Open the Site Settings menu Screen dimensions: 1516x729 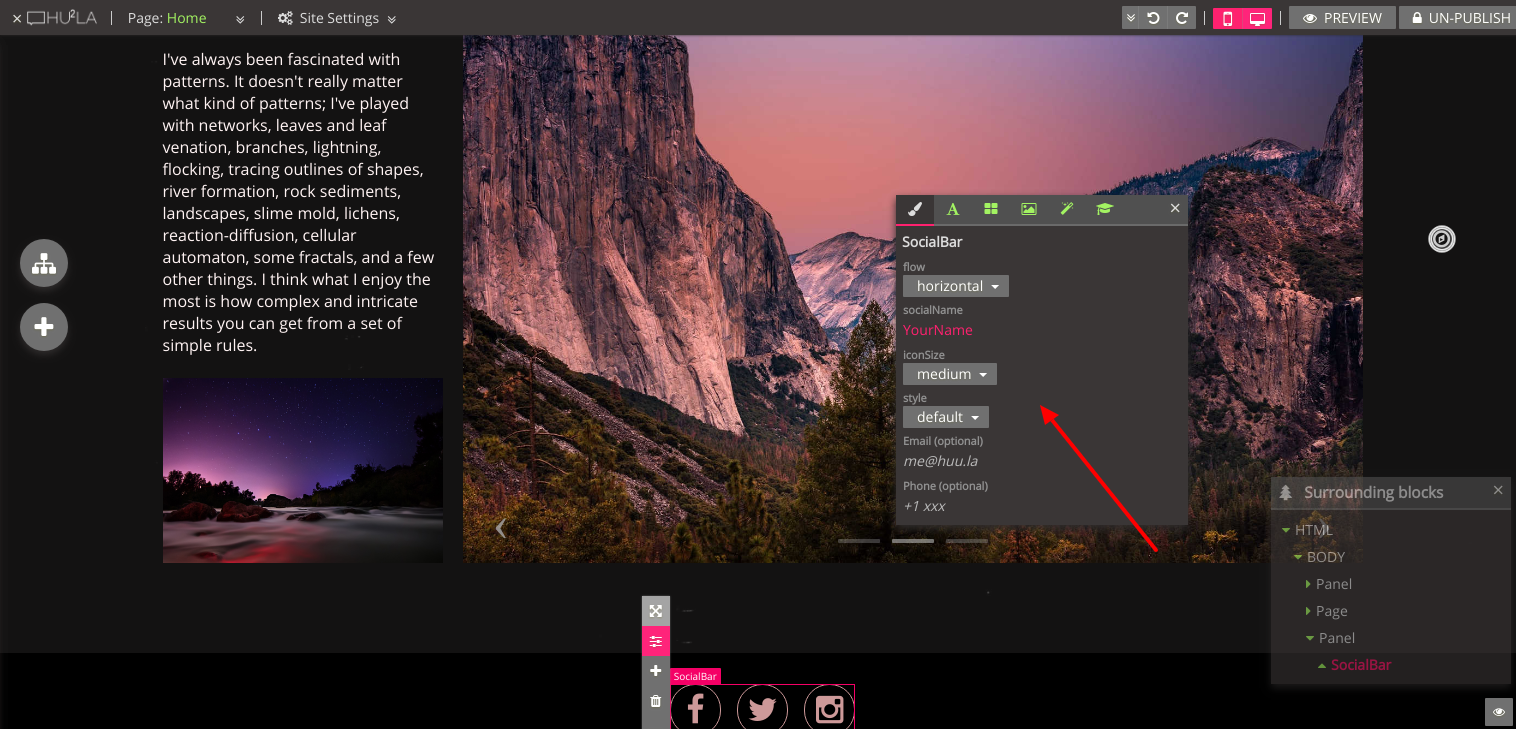point(337,18)
